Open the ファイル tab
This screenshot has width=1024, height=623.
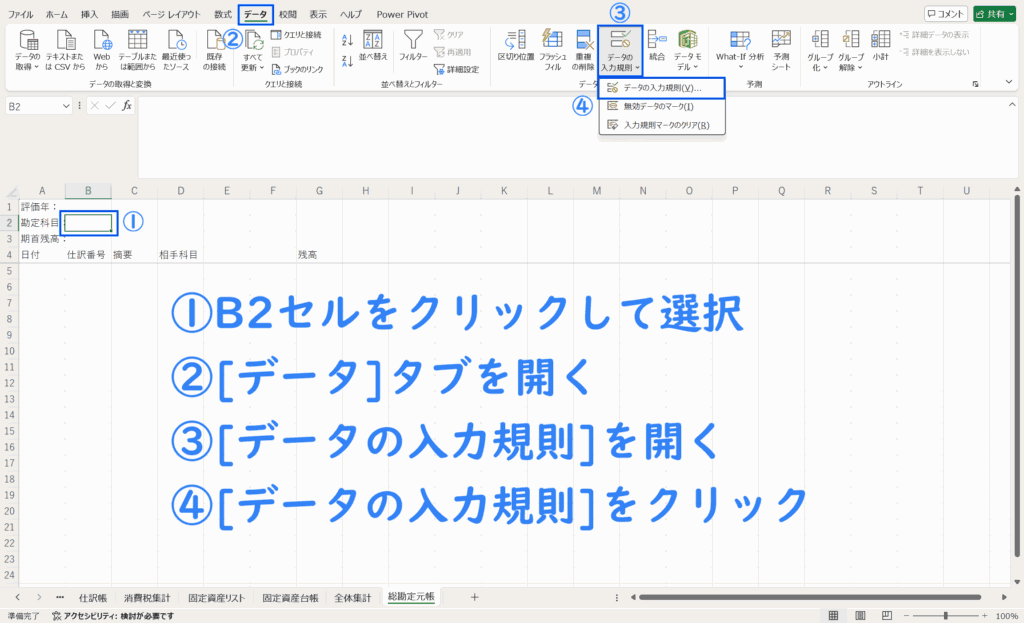pyautogui.click(x=21, y=14)
